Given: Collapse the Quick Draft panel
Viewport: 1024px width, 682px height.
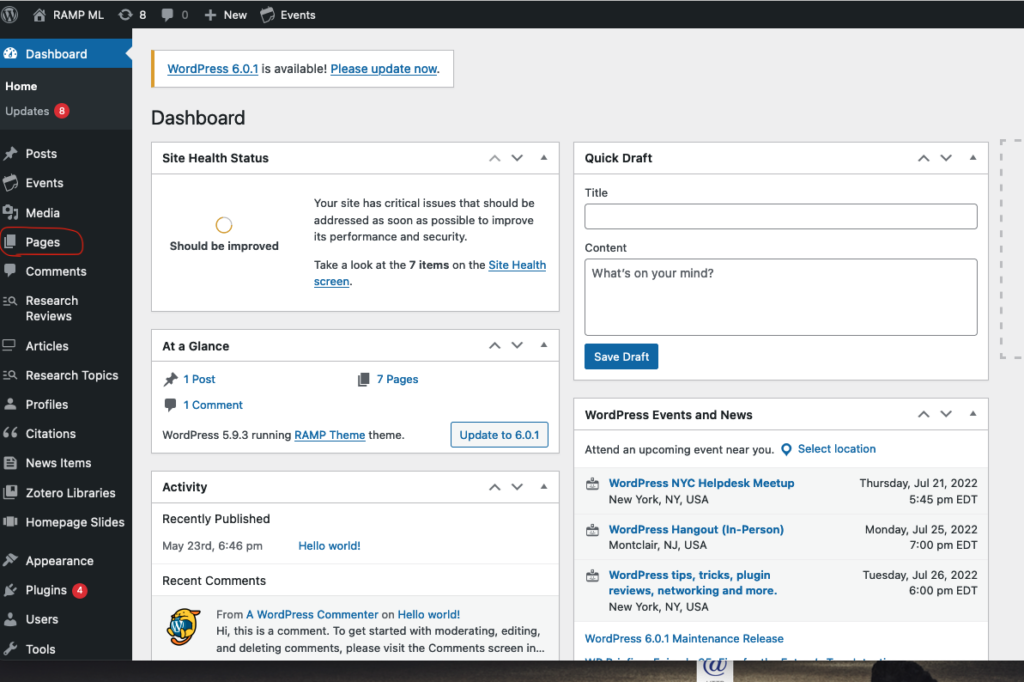Looking at the screenshot, I should 972,157.
